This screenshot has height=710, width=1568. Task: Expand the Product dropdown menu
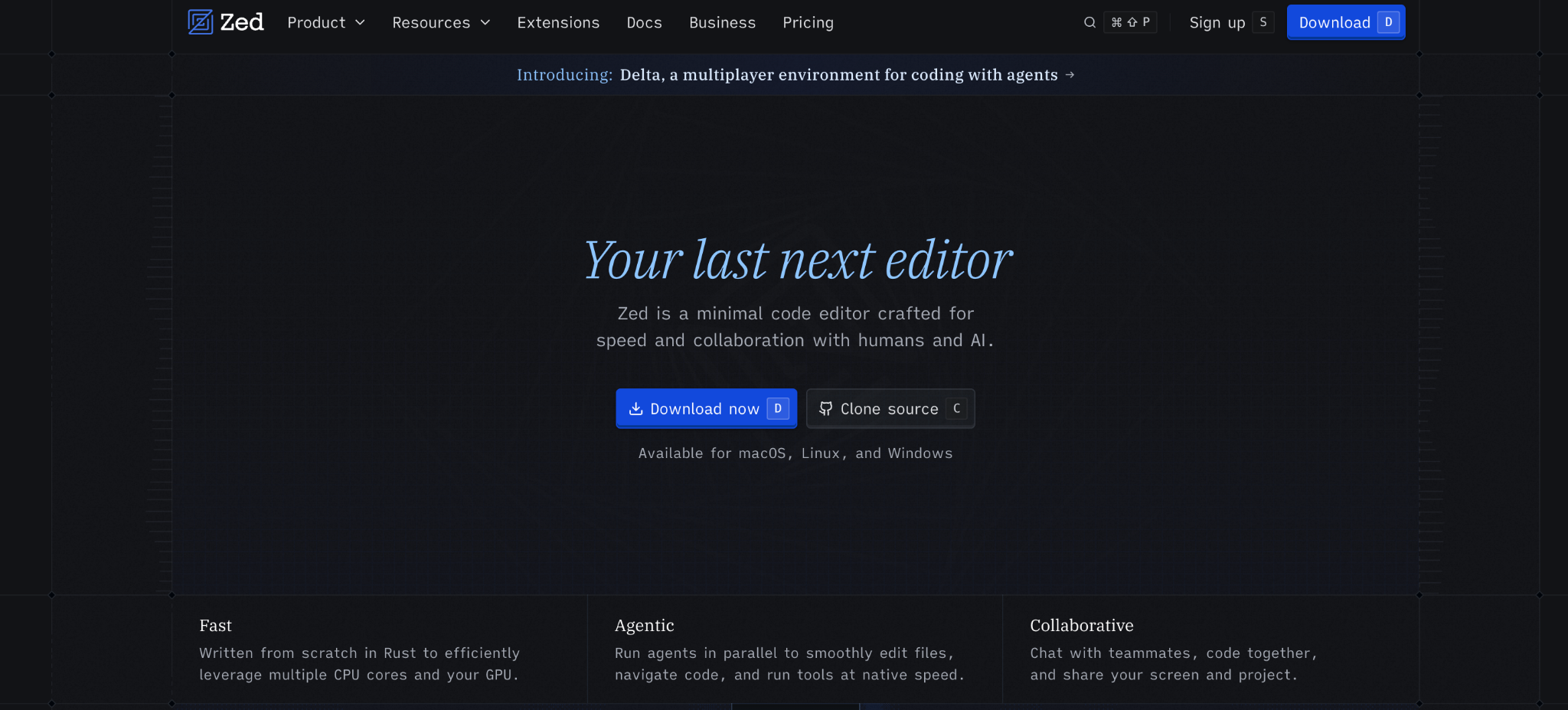point(326,23)
